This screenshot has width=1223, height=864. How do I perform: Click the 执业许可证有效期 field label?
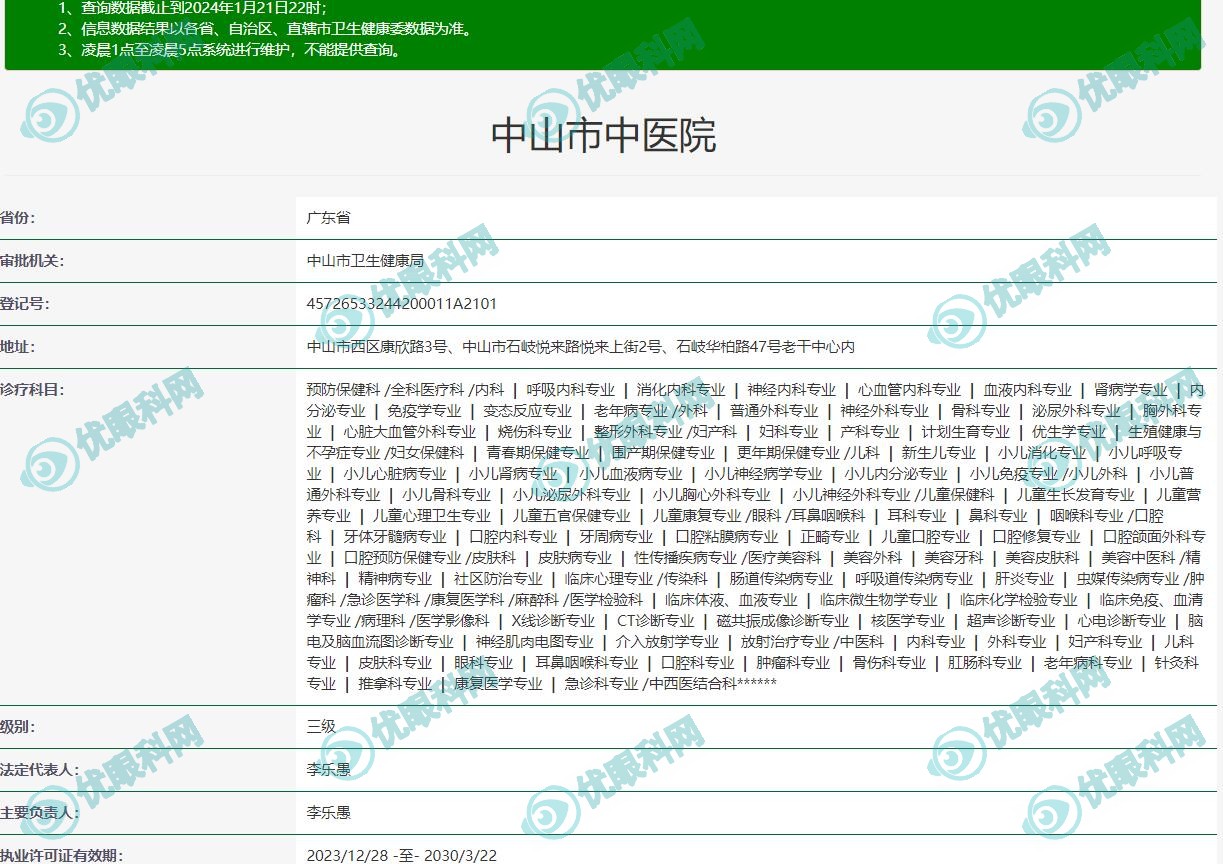61,855
